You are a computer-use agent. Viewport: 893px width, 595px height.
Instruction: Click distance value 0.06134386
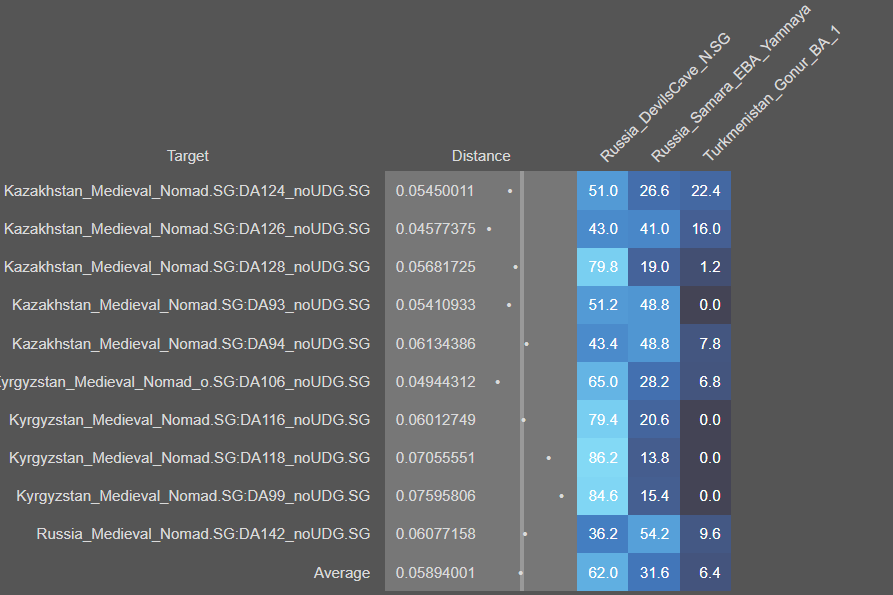435,344
